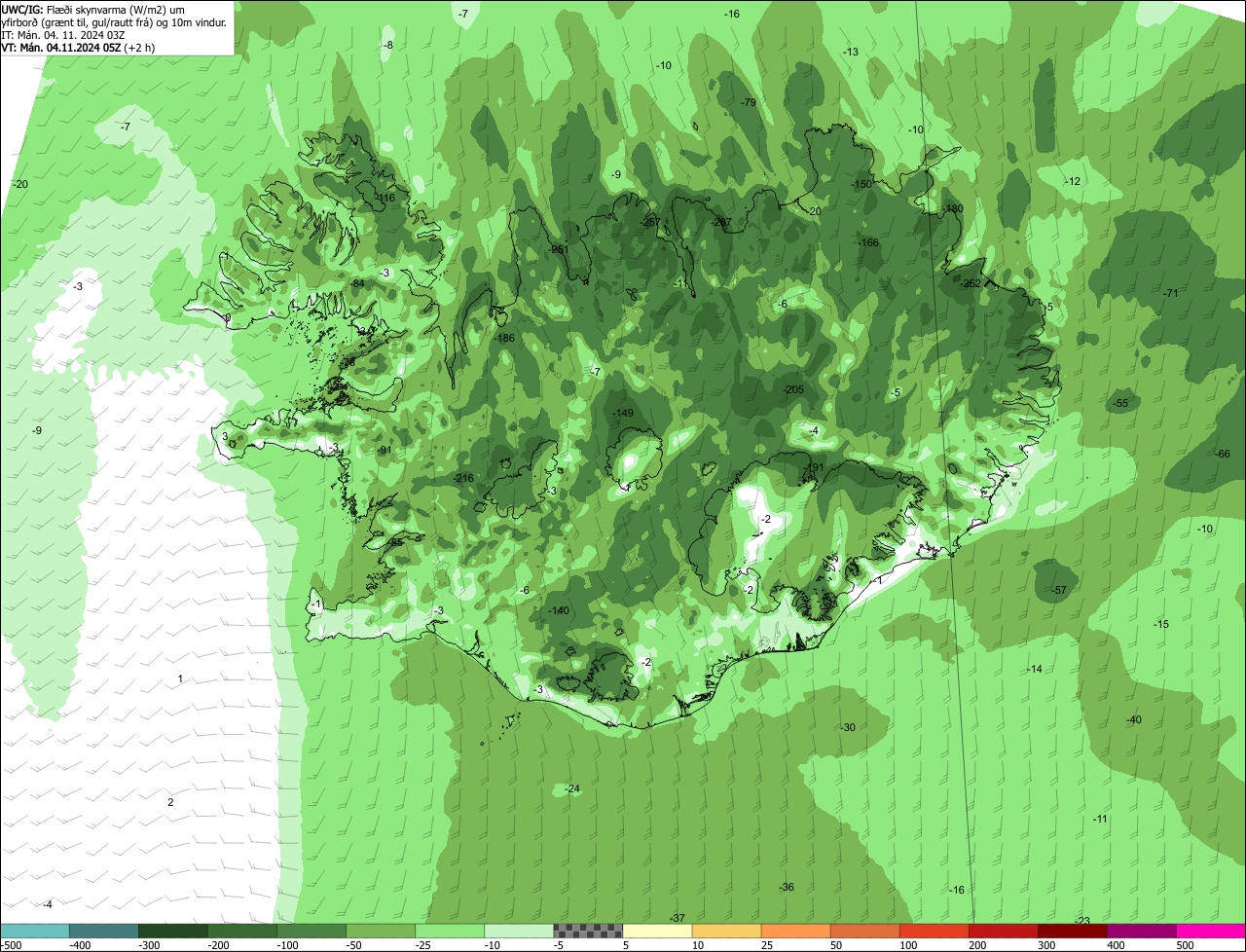Click the map value '-30' south of Iceland
This screenshot has height=952, width=1246.
848,727
